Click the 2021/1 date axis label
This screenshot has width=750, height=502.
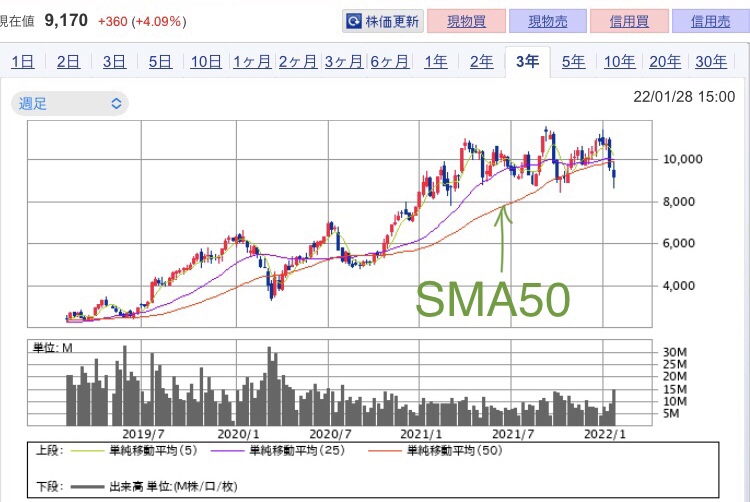pyautogui.click(x=421, y=434)
